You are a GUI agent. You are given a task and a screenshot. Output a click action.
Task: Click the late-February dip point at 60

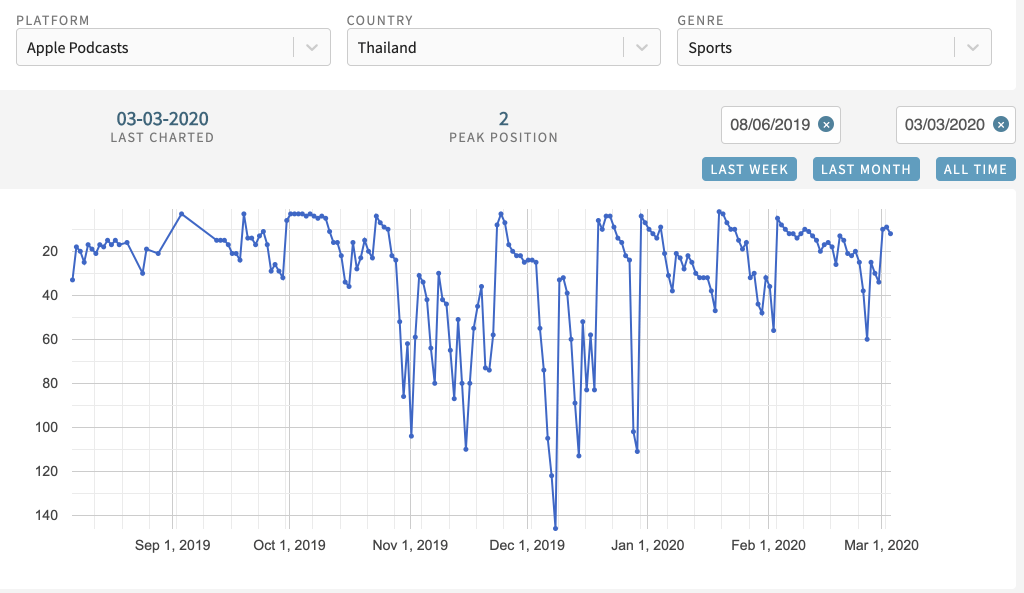point(867,339)
